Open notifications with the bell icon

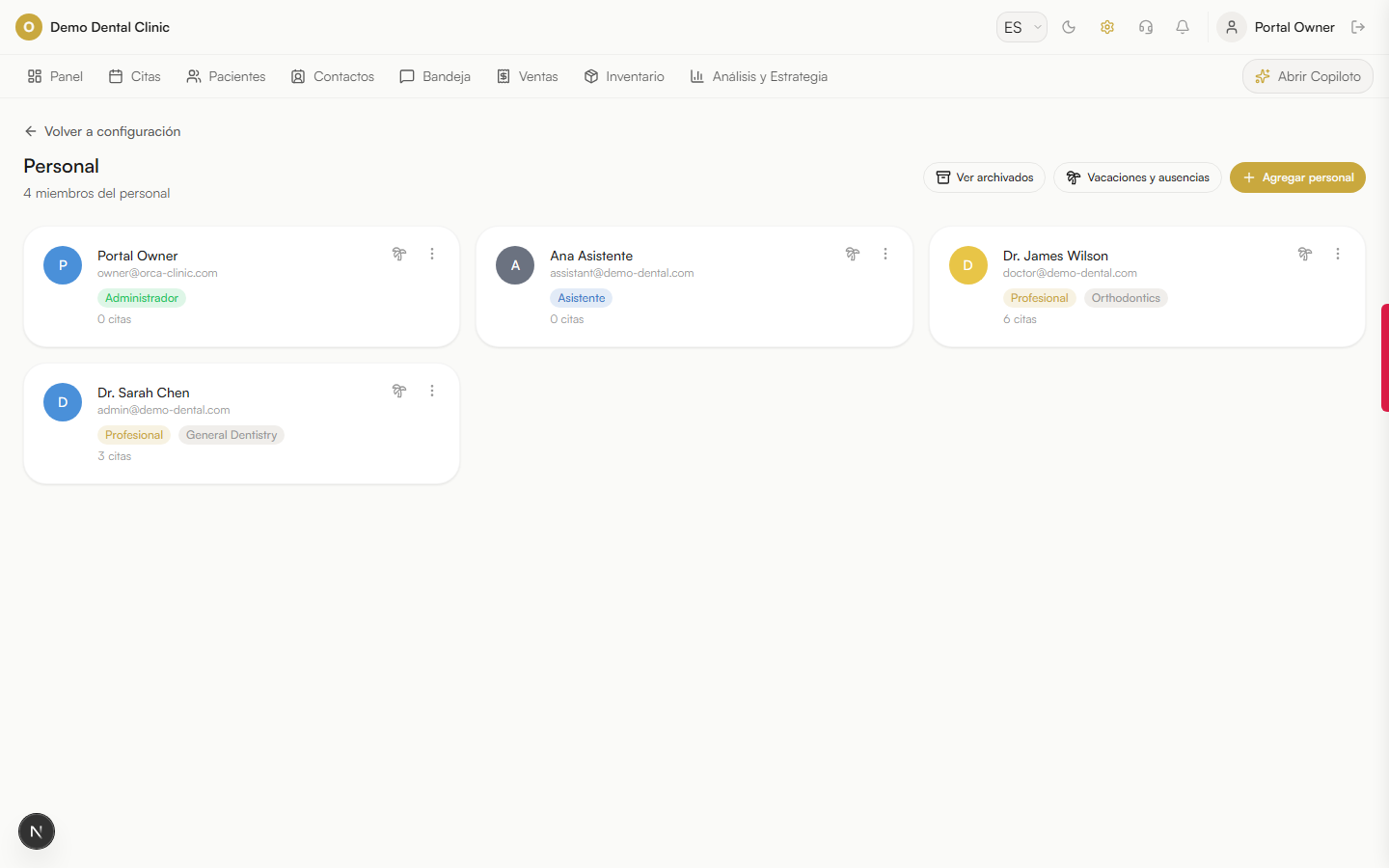(x=1183, y=27)
